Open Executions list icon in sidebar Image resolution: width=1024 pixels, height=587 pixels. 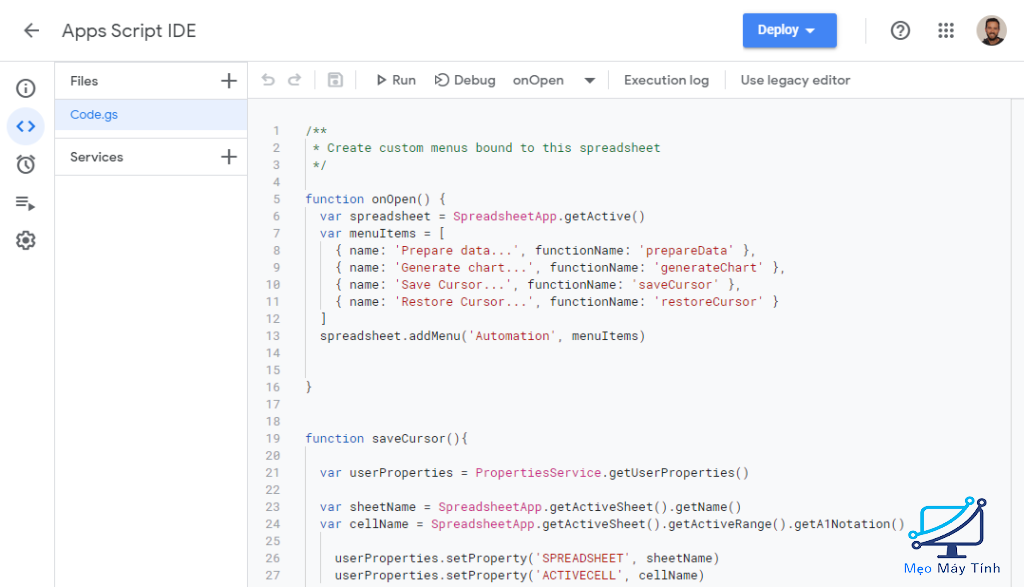pos(25,203)
